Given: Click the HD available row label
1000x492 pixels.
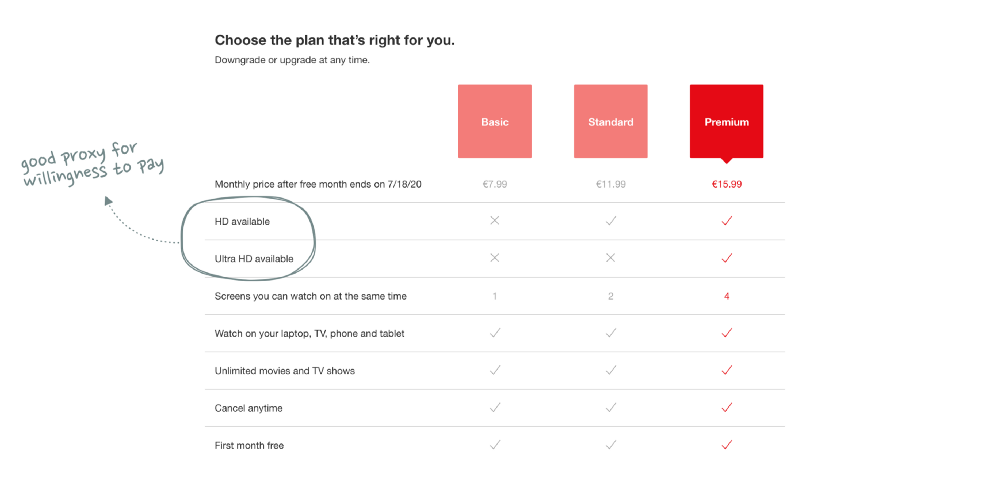Looking at the screenshot, I should 242,221.
